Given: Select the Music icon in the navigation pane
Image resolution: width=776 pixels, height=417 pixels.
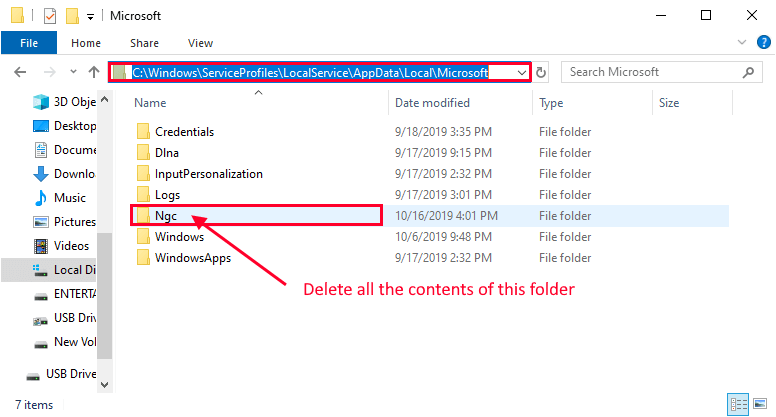Looking at the screenshot, I should click(41, 198).
